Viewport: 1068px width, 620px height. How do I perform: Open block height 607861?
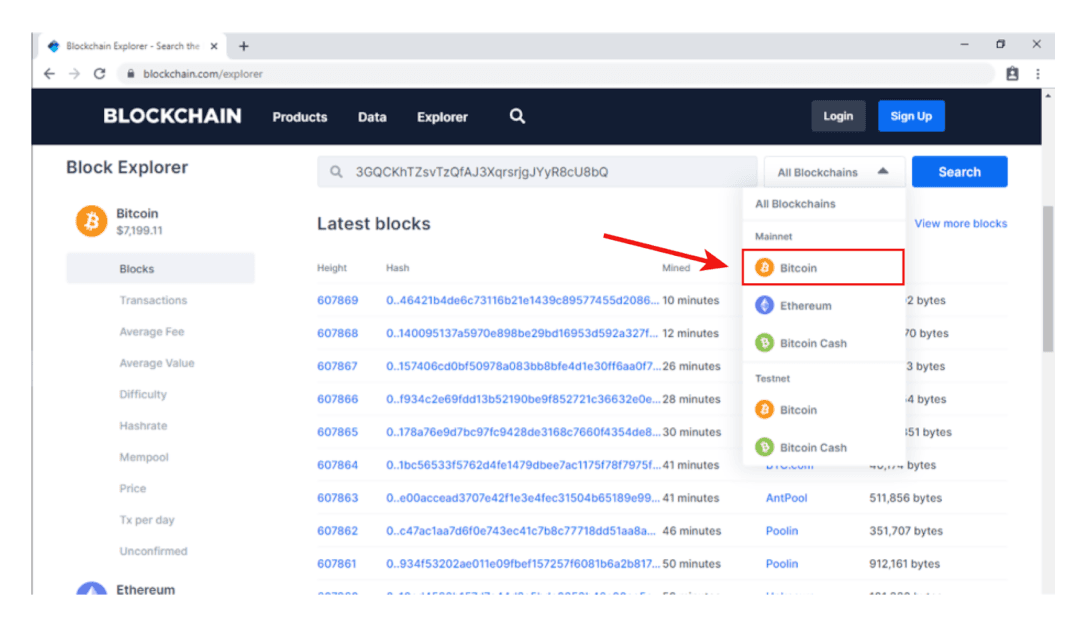click(337, 563)
